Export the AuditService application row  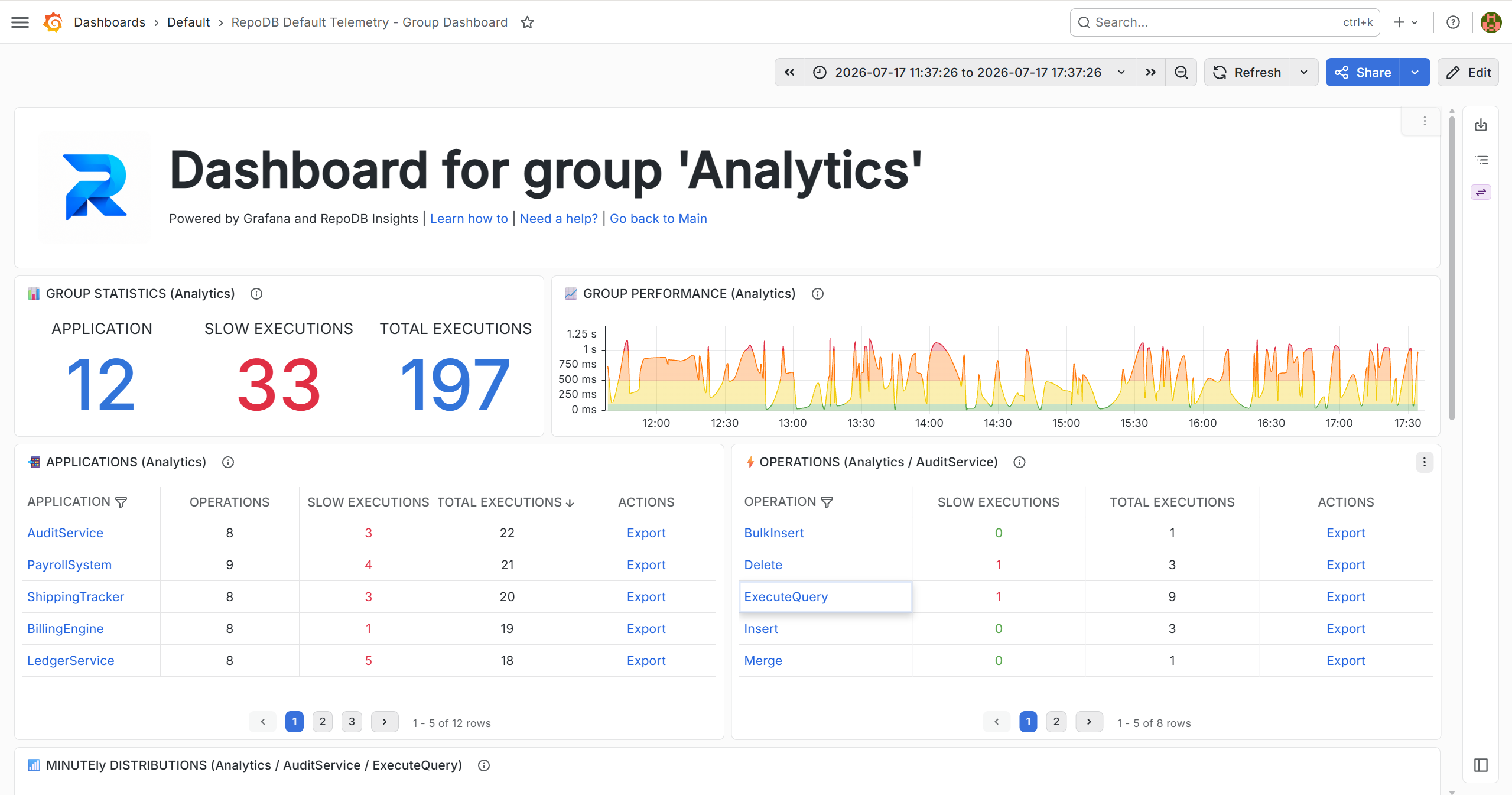click(x=646, y=533)
